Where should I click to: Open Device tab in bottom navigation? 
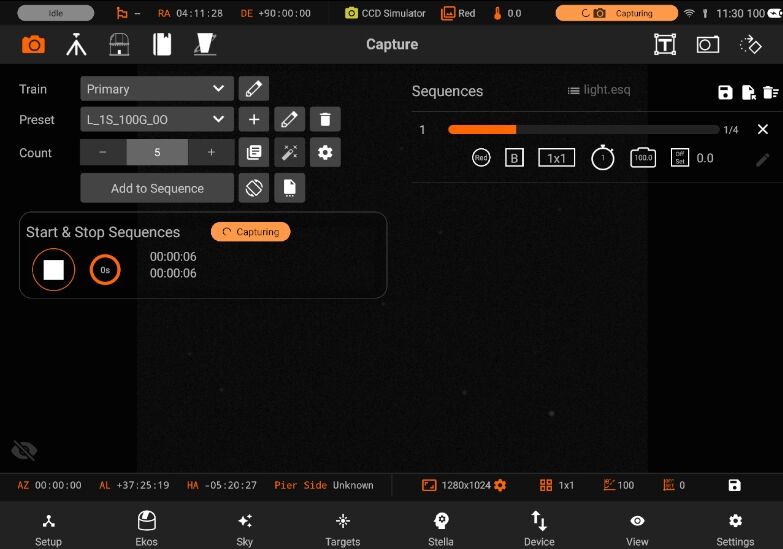(539, 530)
